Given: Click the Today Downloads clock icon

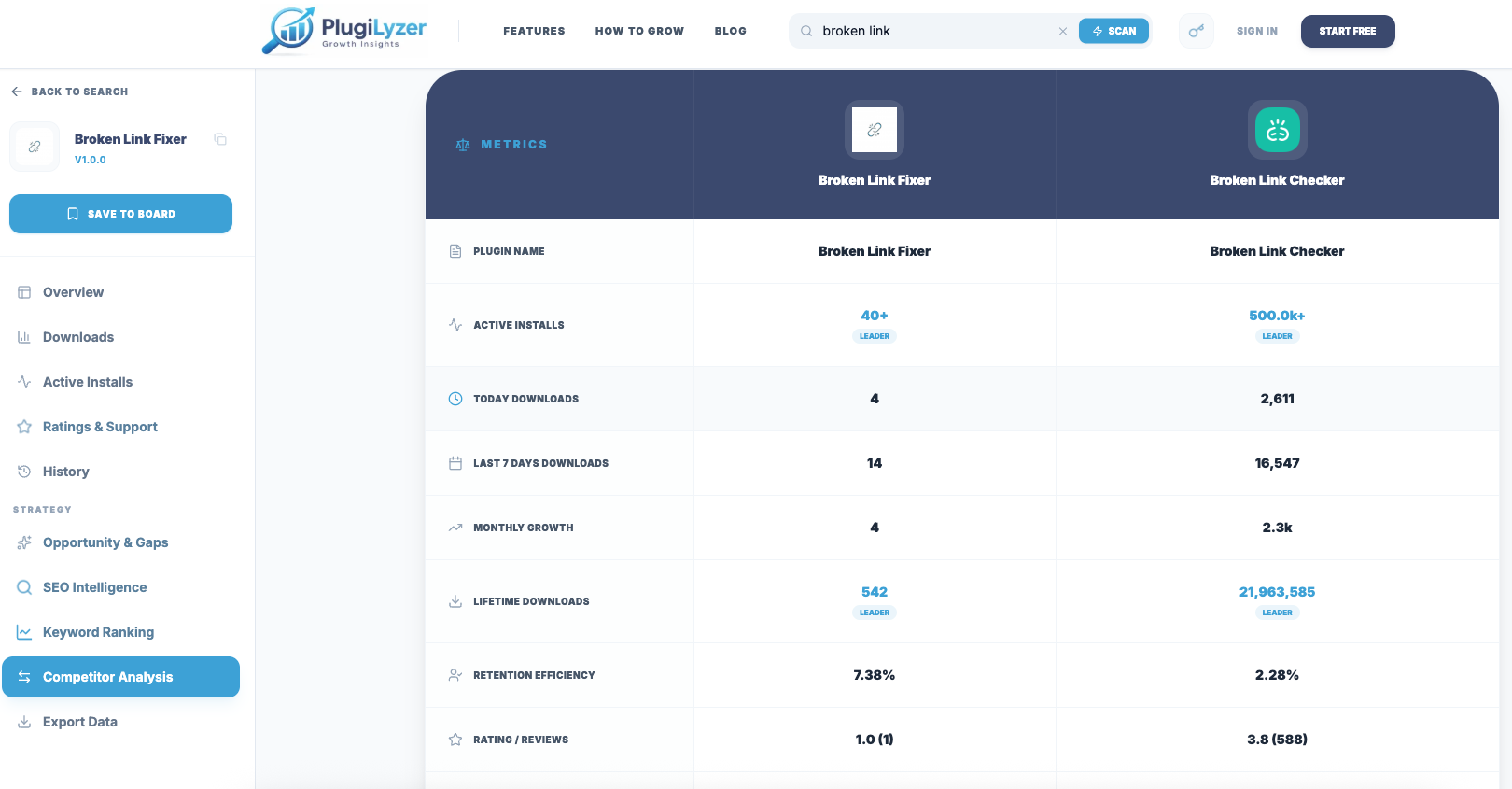Looking at the screenshot, I should pos(455,399).
